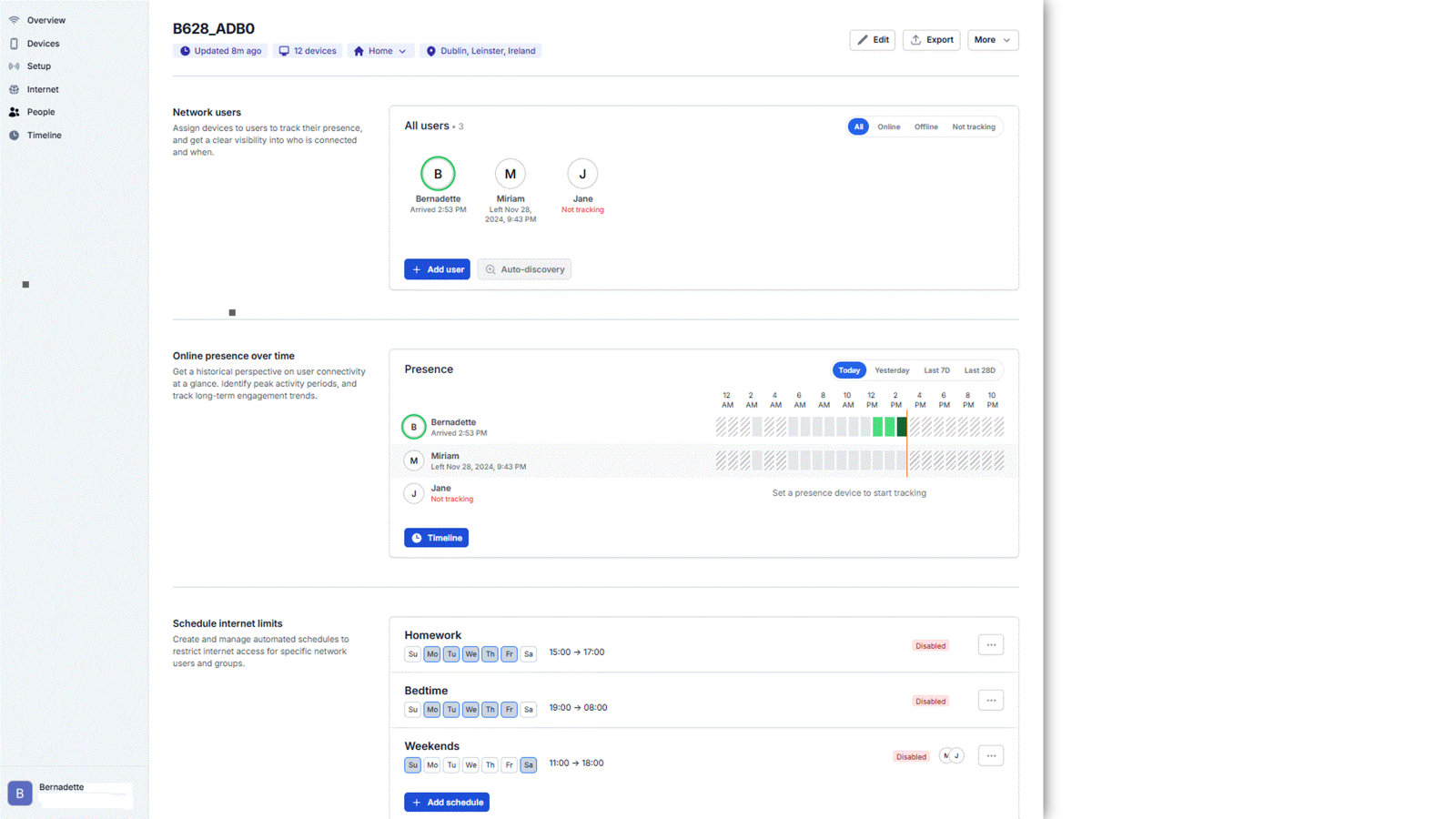Image resolution: width=1456 pixels, height=819 pixels.
Task: Toggle Monday on the Weekends schedule
Action: tap(432, 765)
